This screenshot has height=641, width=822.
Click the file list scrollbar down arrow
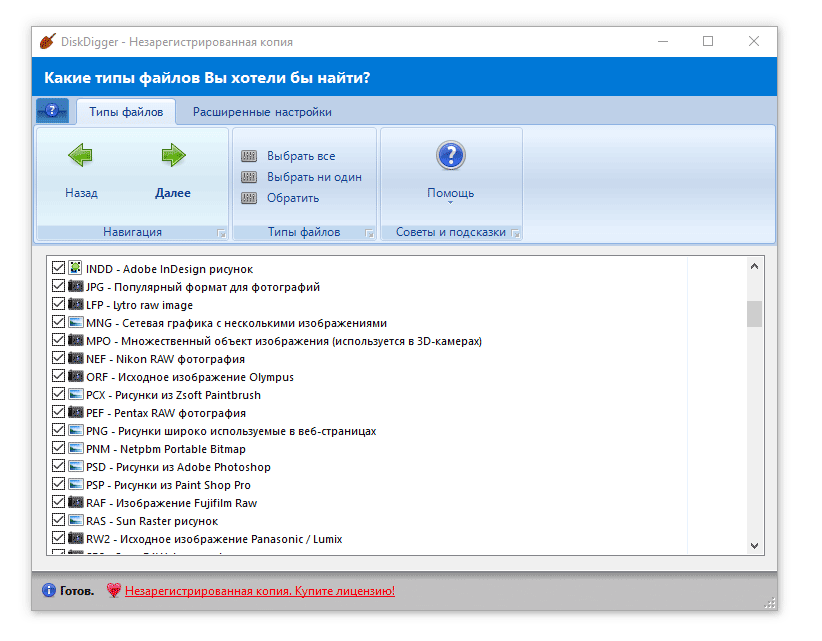tap(755, 546)
